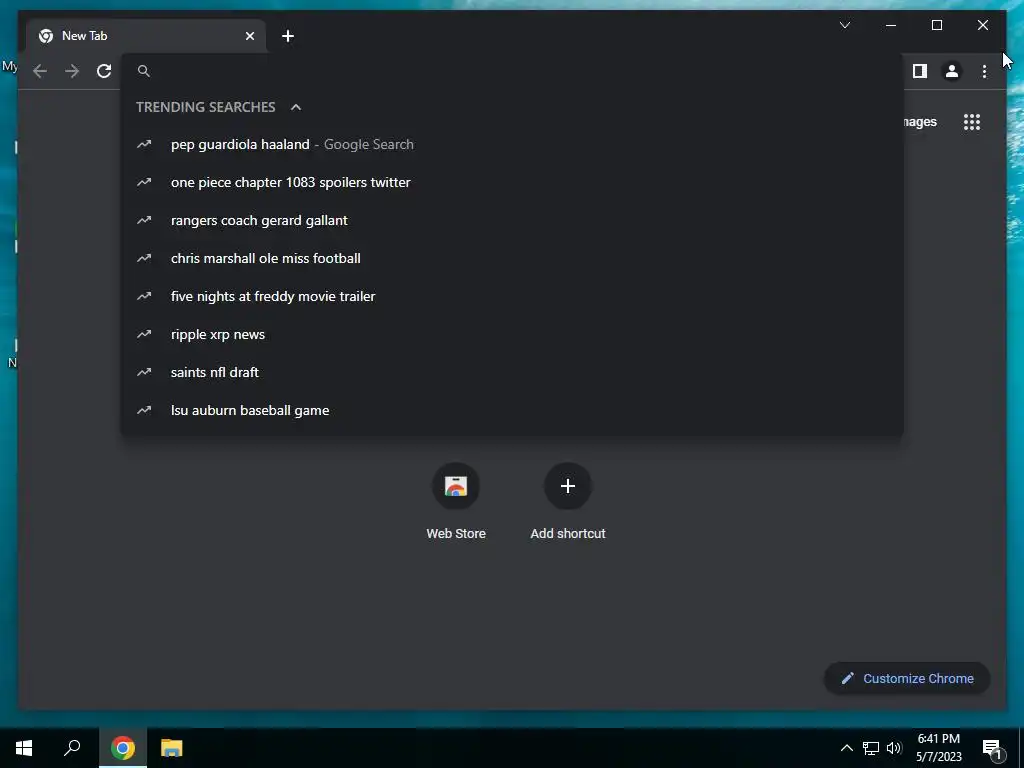This screenshot has height=768, width=1024.
Task: Open Customize Chrome
Action: point(907,679)
